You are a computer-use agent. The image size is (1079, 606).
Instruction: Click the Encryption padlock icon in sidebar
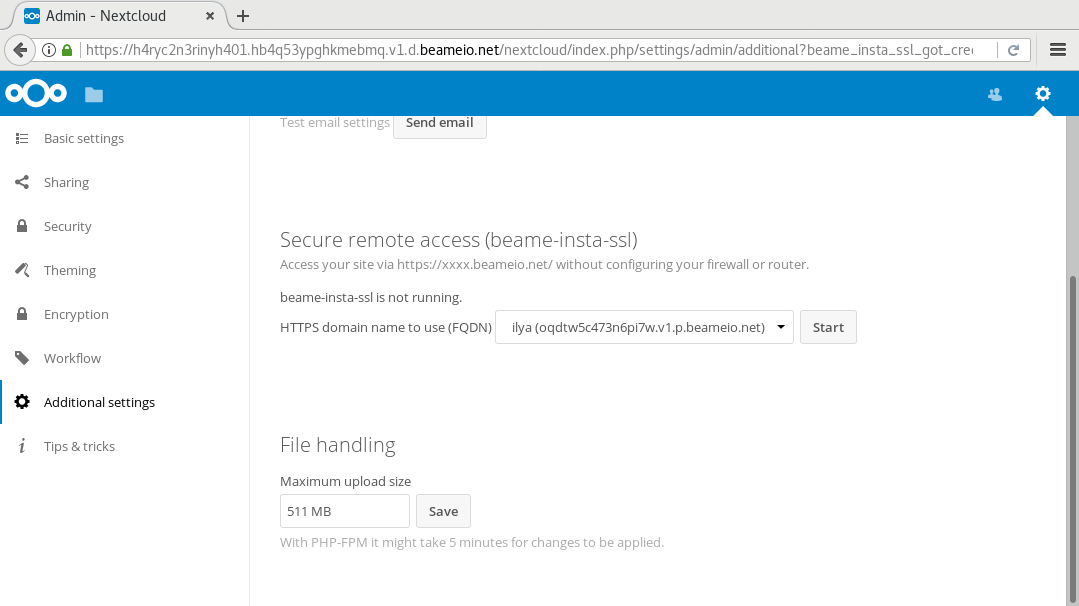coord(22,314)
